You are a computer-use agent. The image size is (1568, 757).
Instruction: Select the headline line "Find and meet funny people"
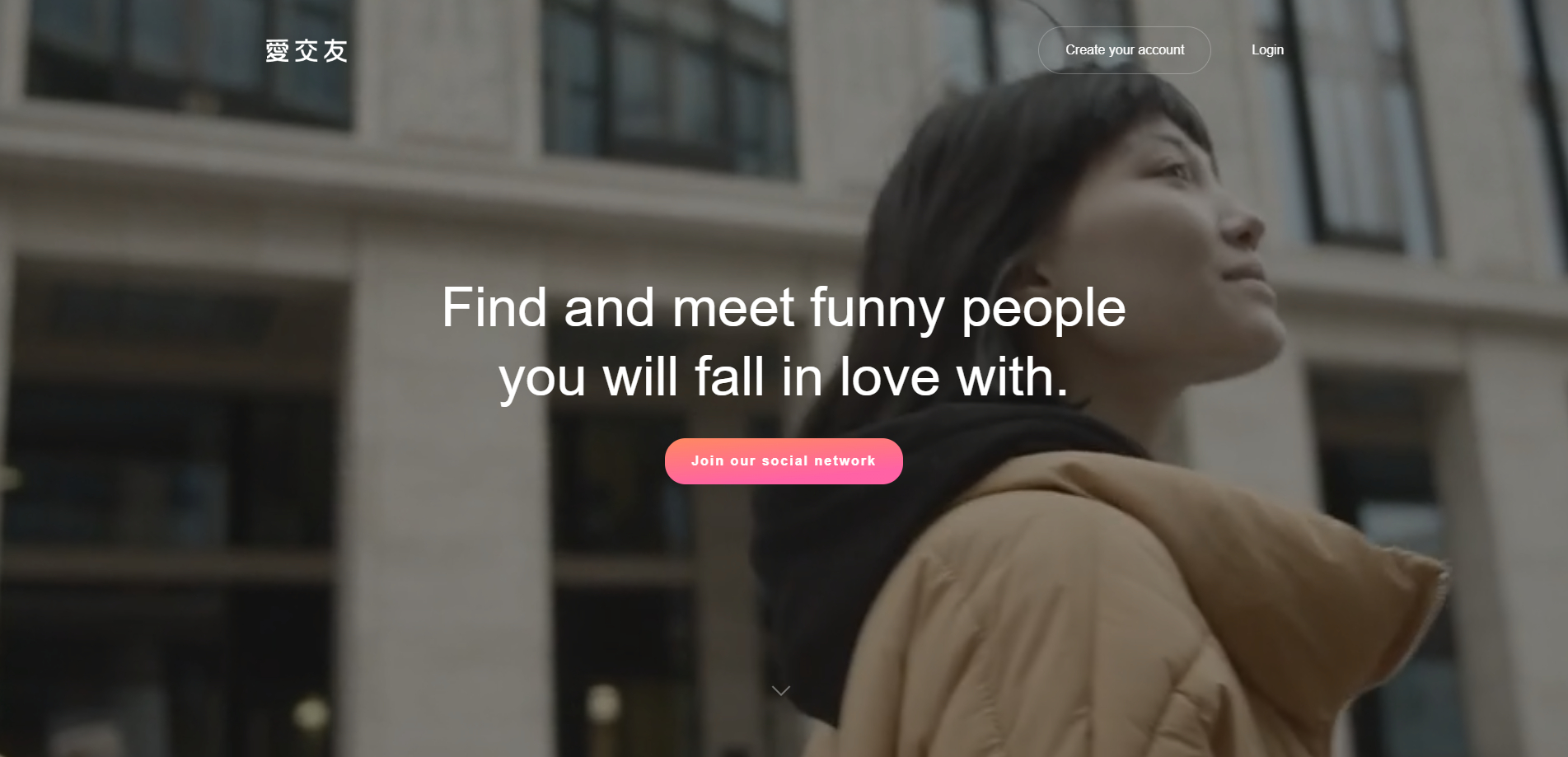[784, 308]
